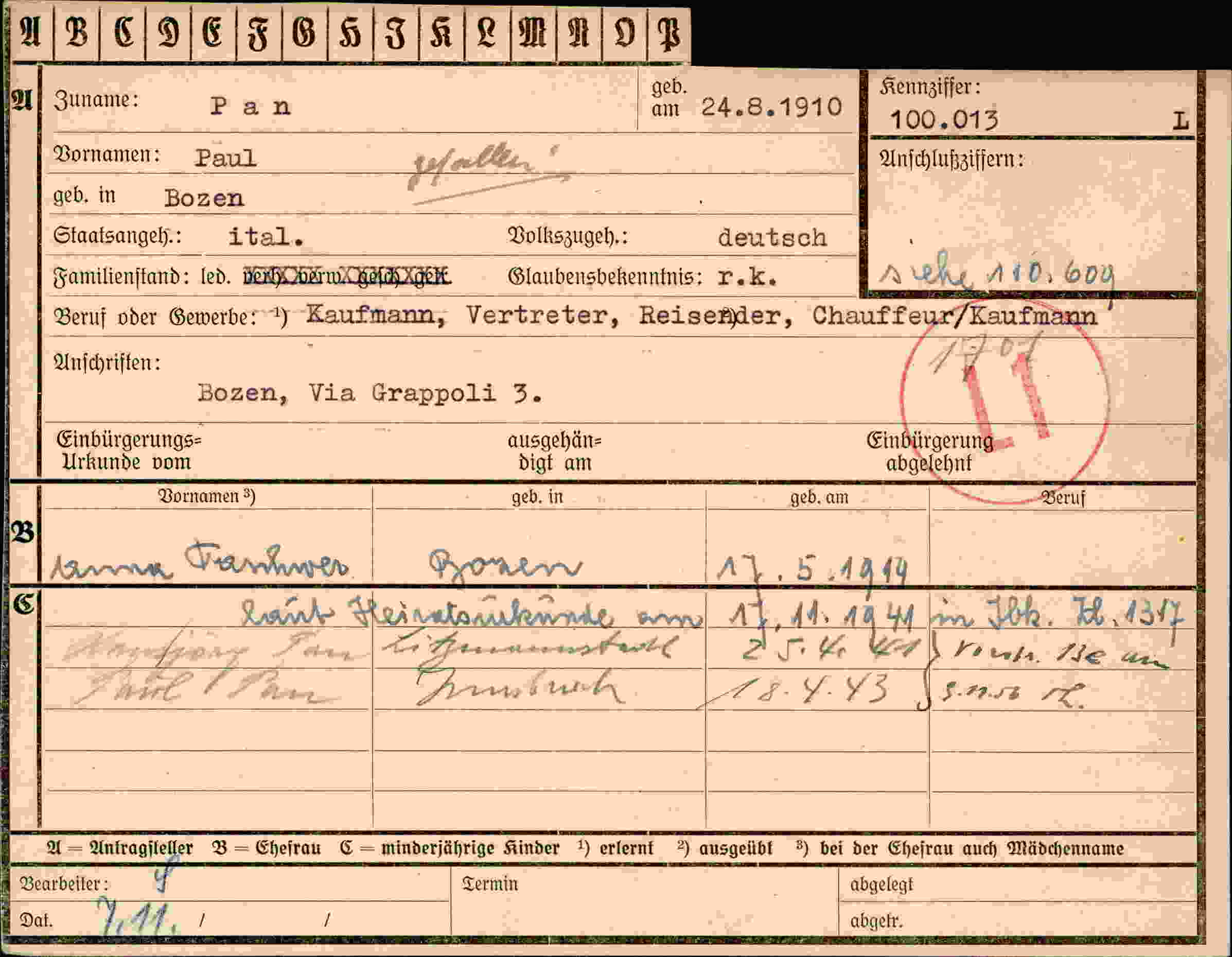Image resolution: width=1232 pixels, height=957 pixels.
Task: Click the handwritten wife's name 'Anna'
Action: pyautogui.click(x=111, y=567)
